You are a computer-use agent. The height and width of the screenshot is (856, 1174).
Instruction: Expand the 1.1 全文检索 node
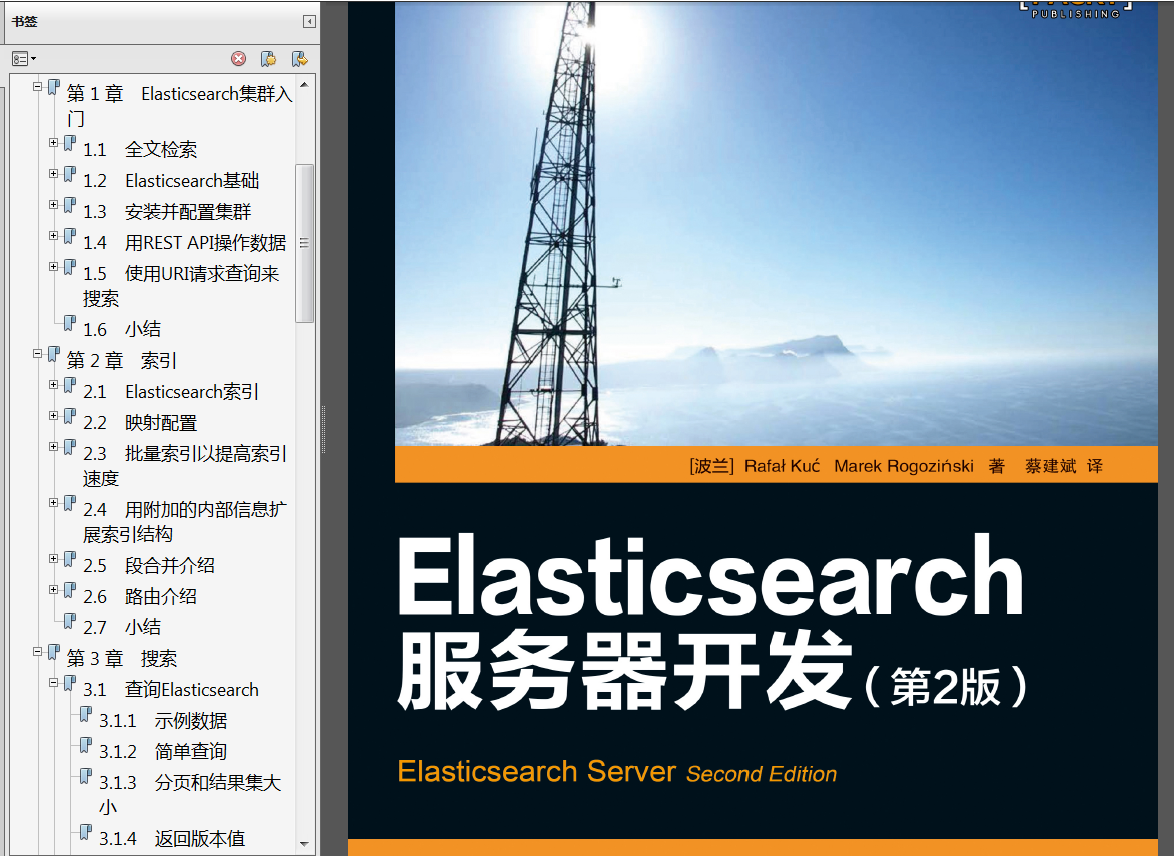coord(54,142)
